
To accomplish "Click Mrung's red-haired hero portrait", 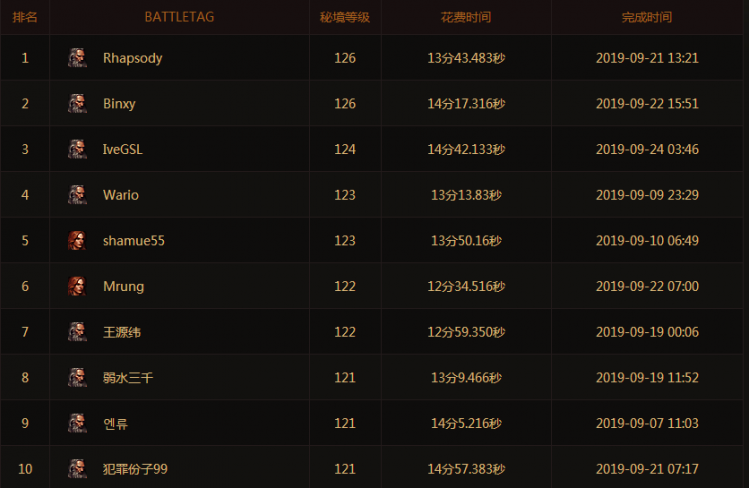I will [x=76, y=286].
